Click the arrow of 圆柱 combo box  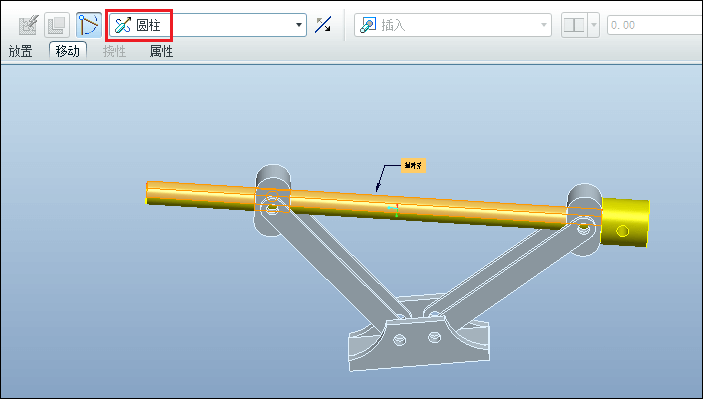(299, 25)
